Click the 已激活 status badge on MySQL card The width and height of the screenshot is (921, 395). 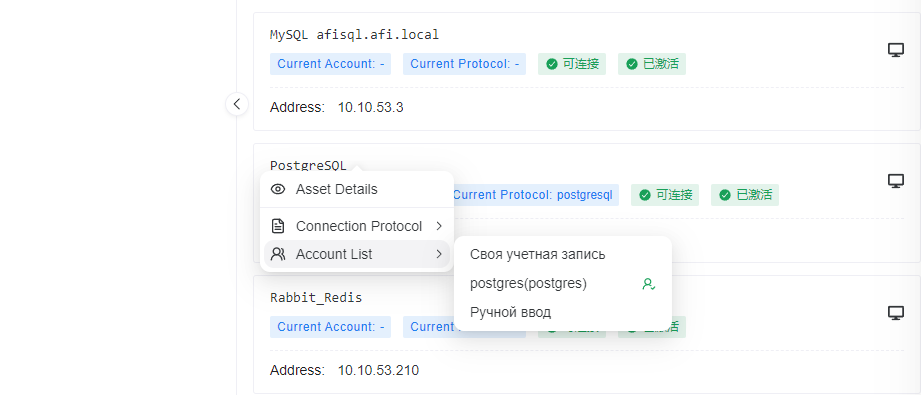coord(651,63)
